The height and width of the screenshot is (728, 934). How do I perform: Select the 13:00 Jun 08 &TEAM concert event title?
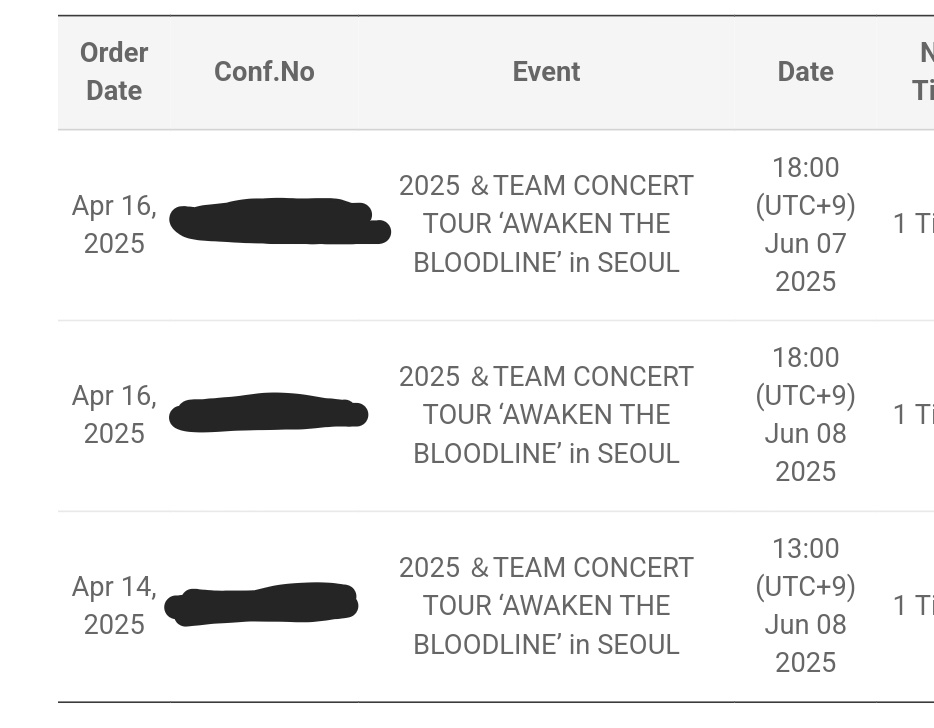(x=546, y=606)
